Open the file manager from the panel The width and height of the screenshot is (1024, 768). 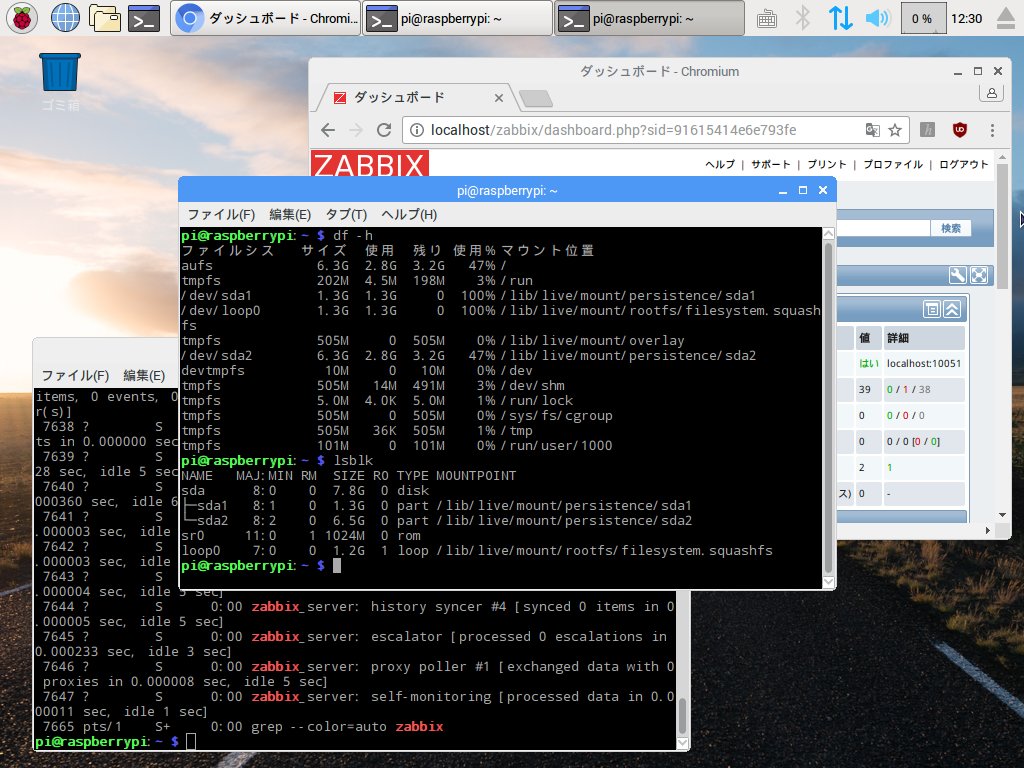pos(104,18)
